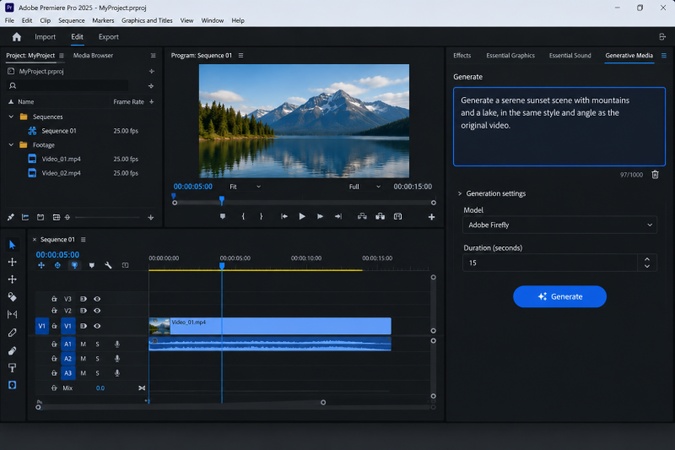Click the Generate button
Image resolution: width=675 pixels, height=450 pixels.
(x=560, y=296)
